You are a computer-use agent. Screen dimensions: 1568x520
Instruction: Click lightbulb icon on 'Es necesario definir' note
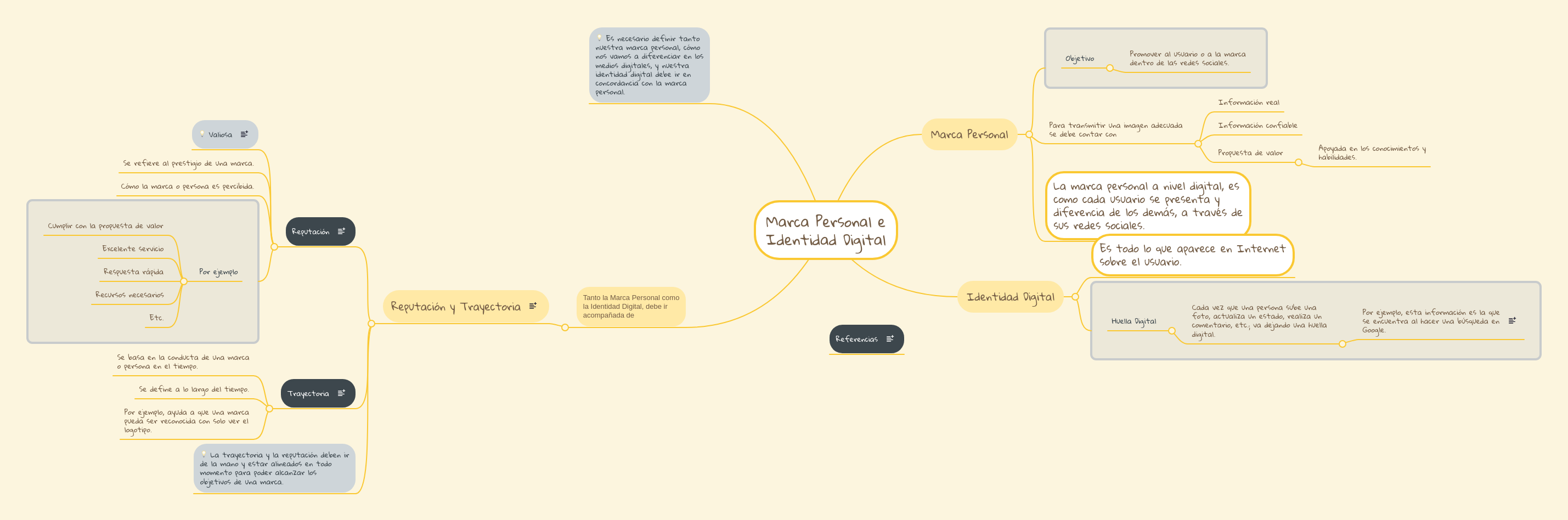point(599,38)
